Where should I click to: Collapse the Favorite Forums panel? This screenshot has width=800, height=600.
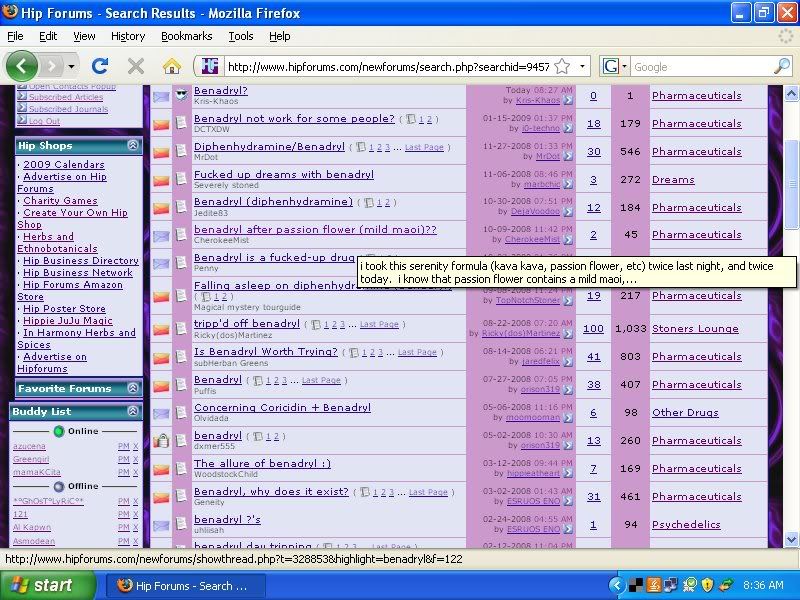[x=133, y=388]
